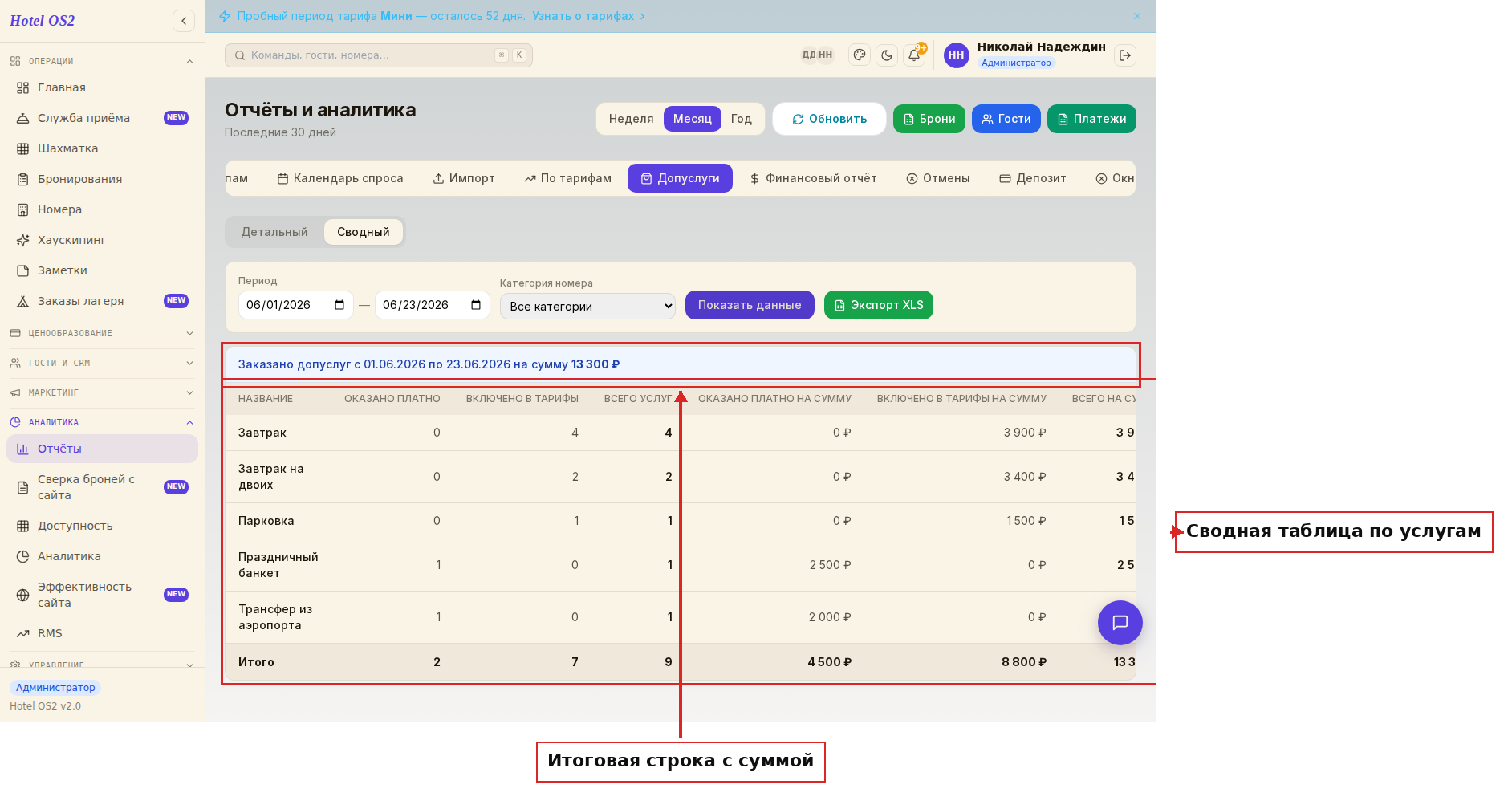The image size is (1512, 801).
Task: Open the Депозит tab
Action: [x=1033, y=178]
